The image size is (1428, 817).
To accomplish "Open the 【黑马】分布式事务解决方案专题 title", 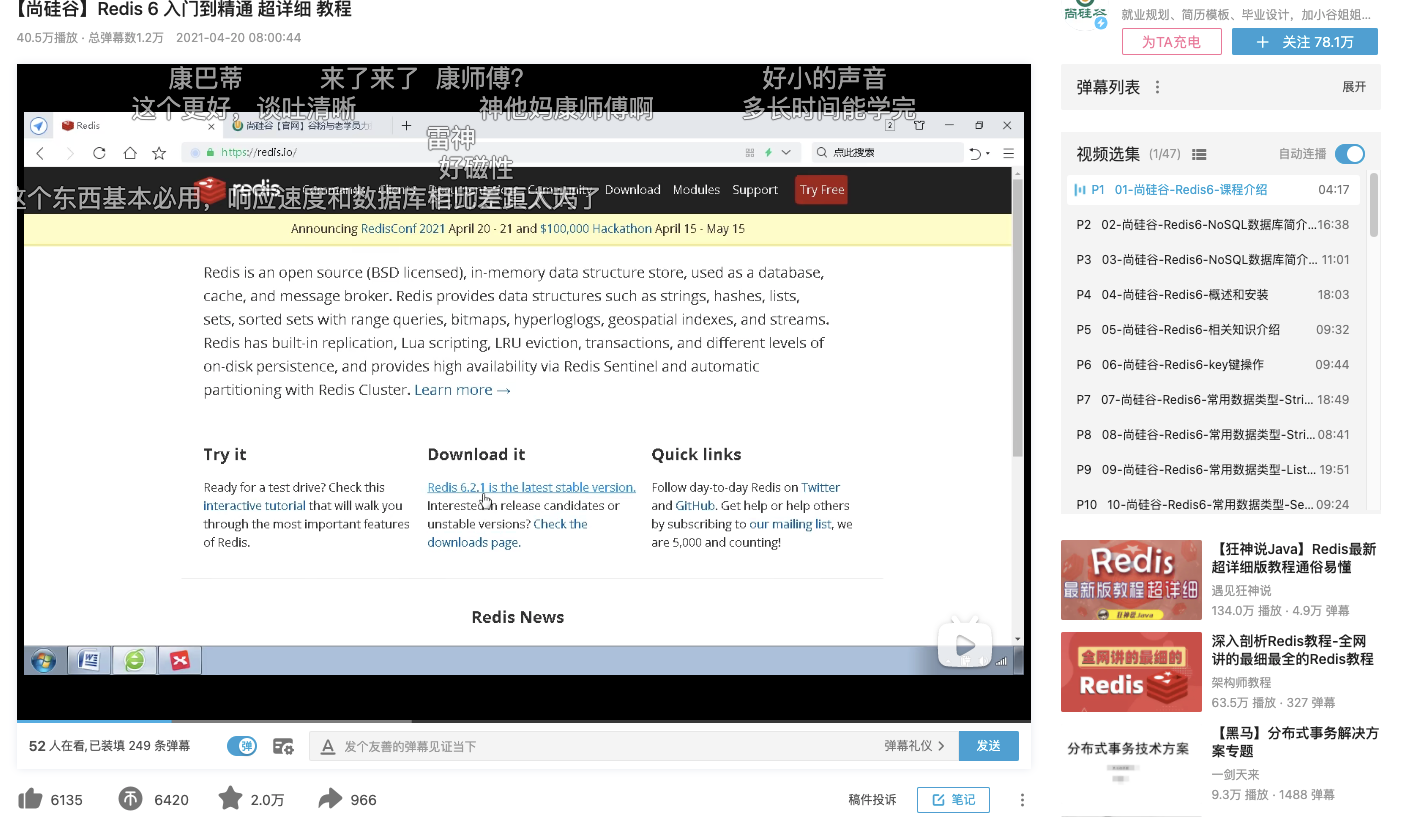I will click(1295, 742).
